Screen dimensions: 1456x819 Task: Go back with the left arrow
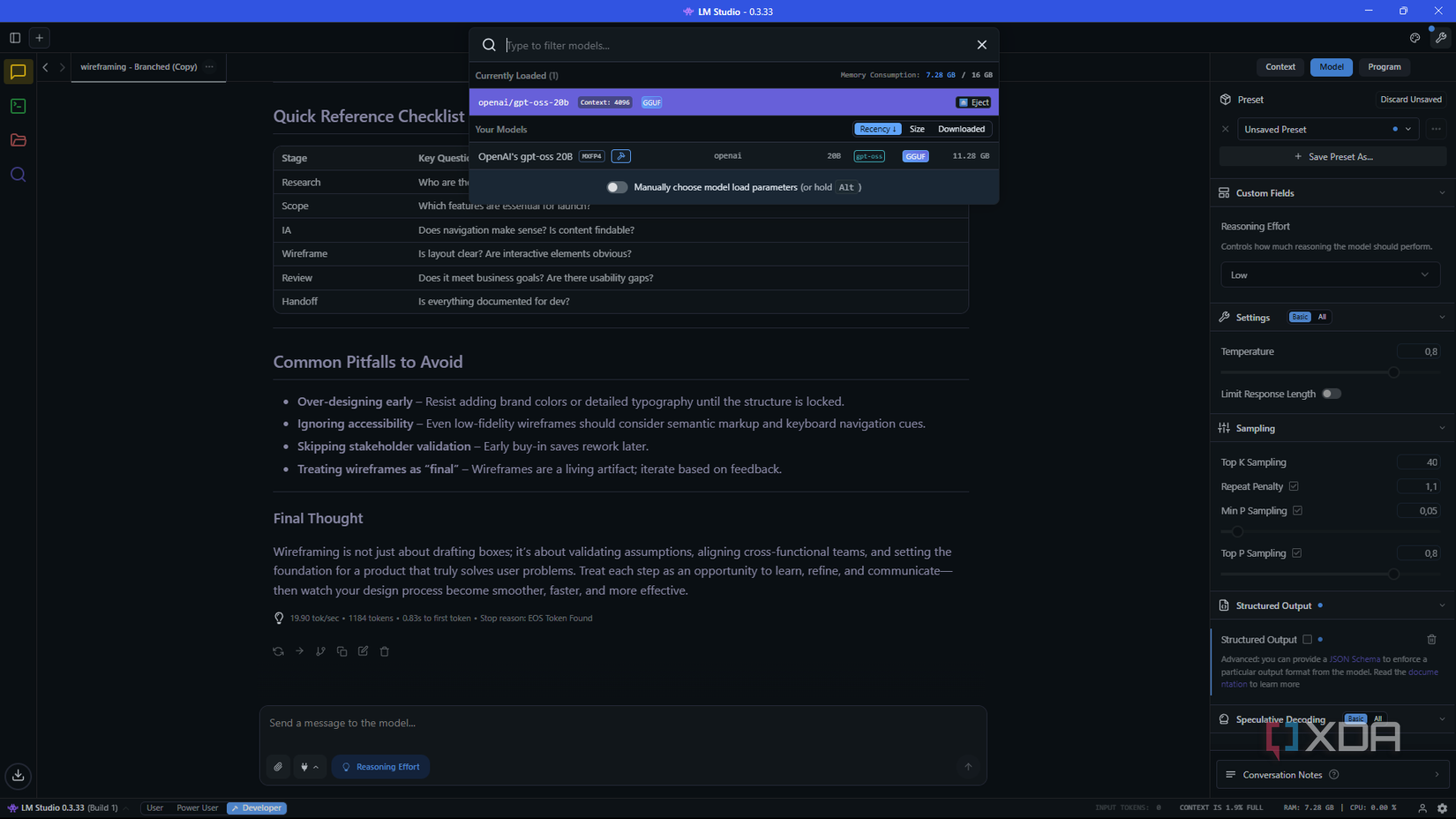coord(45,67)
